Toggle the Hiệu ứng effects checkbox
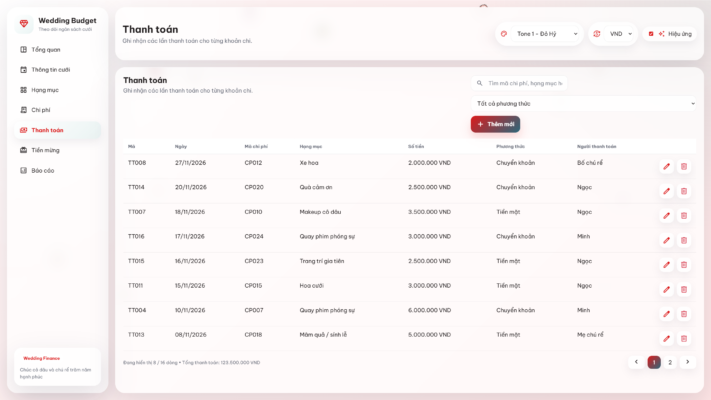 (x=651, y=34)
